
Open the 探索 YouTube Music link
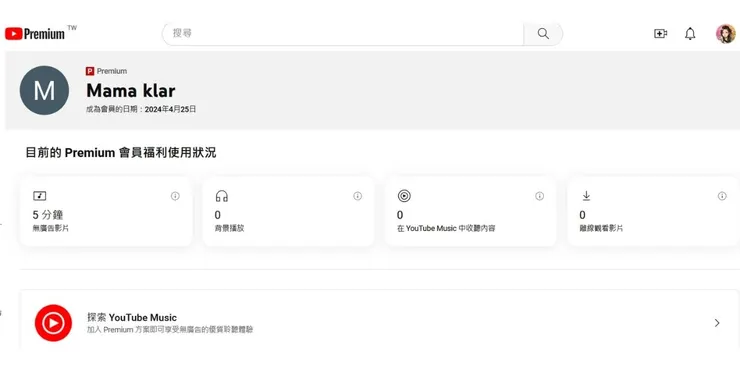tap(132, 318)
